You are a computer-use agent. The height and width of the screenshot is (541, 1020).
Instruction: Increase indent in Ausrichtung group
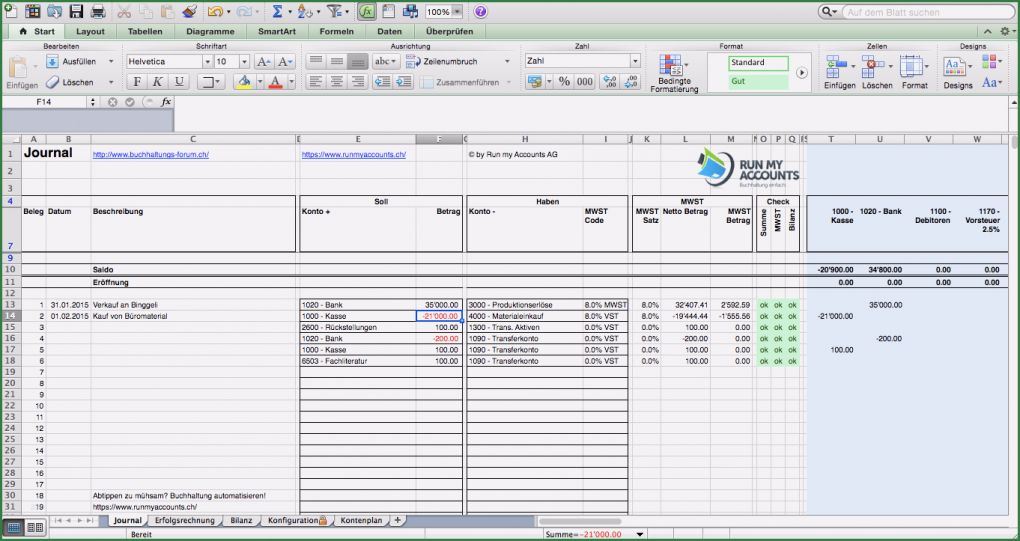(404, 82)
